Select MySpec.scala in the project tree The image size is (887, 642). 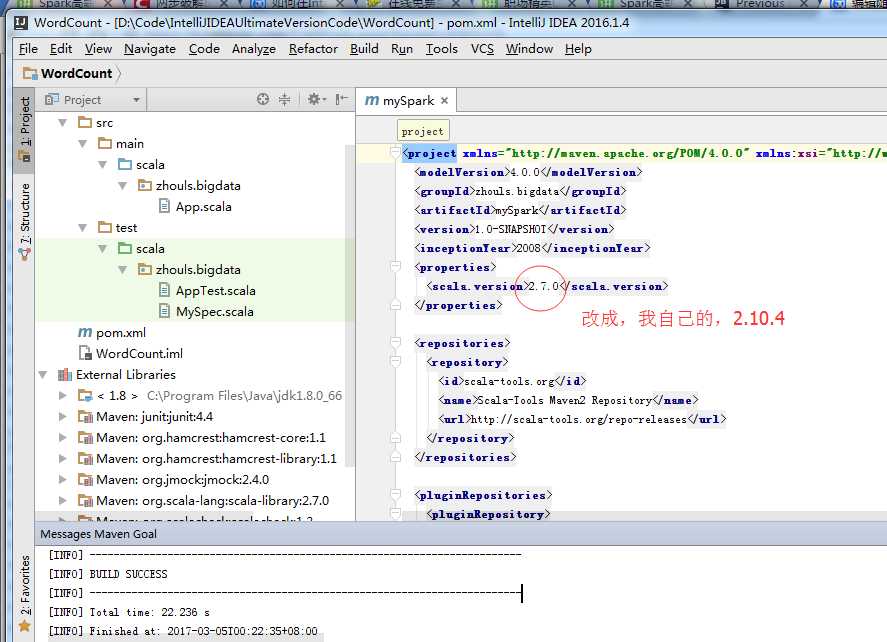click(x=214, y=311)
